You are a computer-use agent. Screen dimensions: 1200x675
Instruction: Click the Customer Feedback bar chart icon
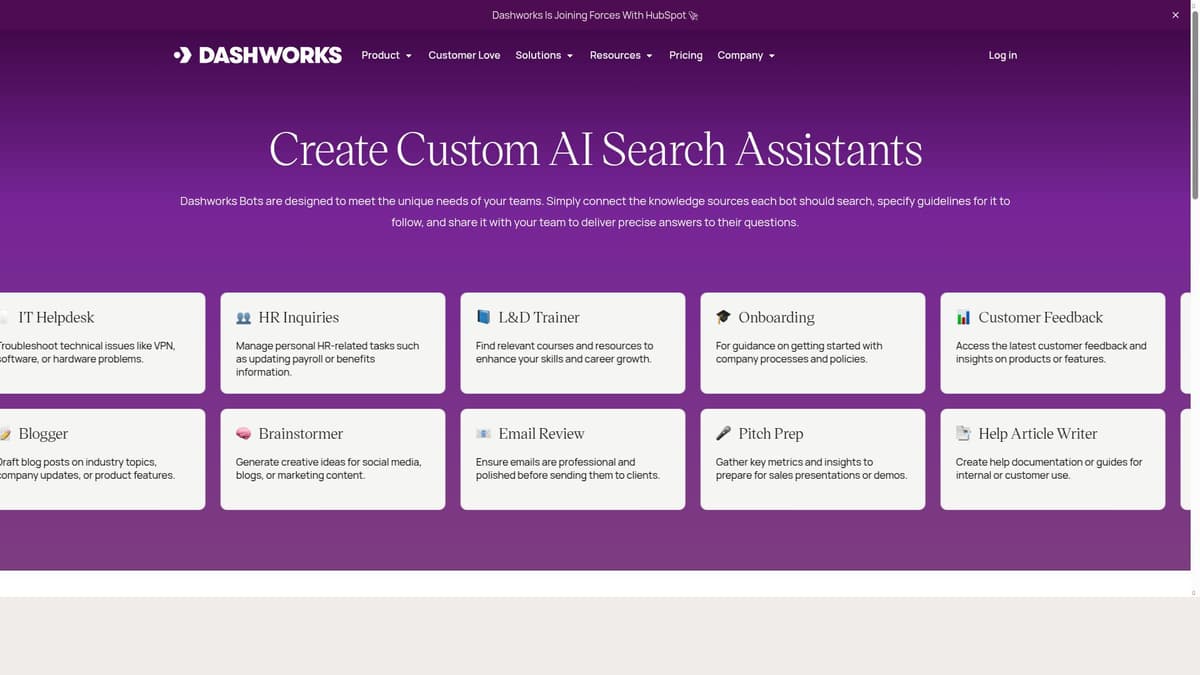(961, 317)
